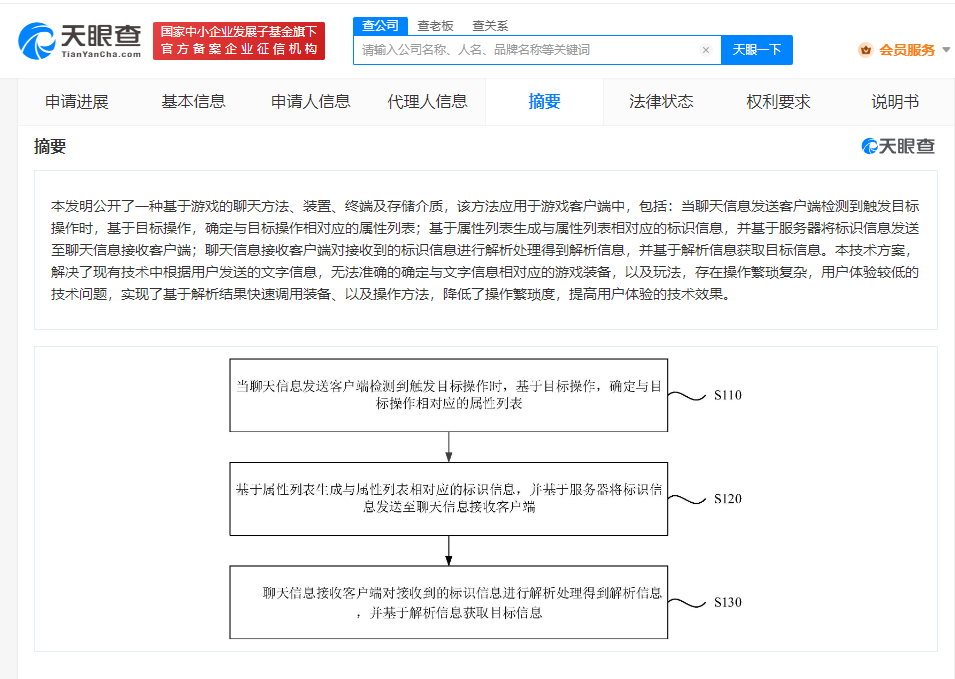
Task: View the 法律状态 tab
Action: pyautogui.click(x=661, y=102)
